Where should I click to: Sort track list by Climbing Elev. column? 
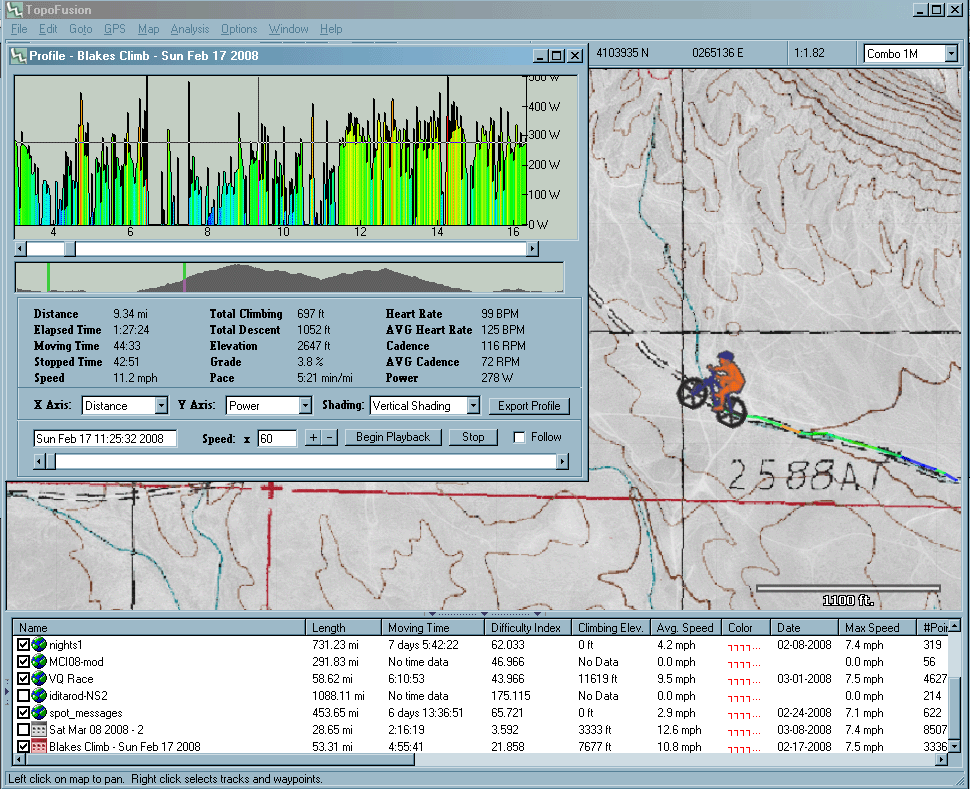tap(611, 627)
